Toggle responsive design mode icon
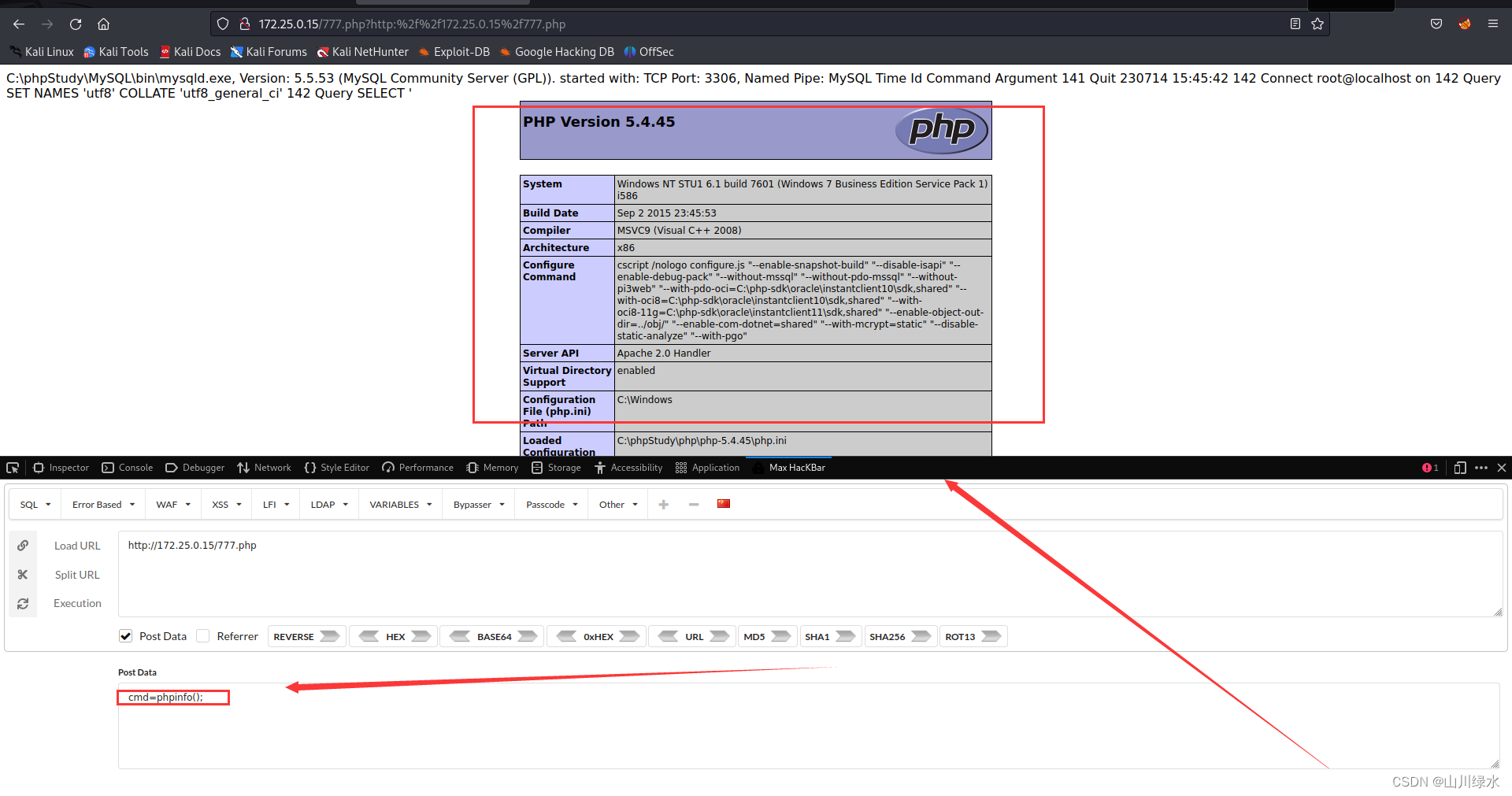The height and width of the screenshot is (796, 1512). (1460, 468)
